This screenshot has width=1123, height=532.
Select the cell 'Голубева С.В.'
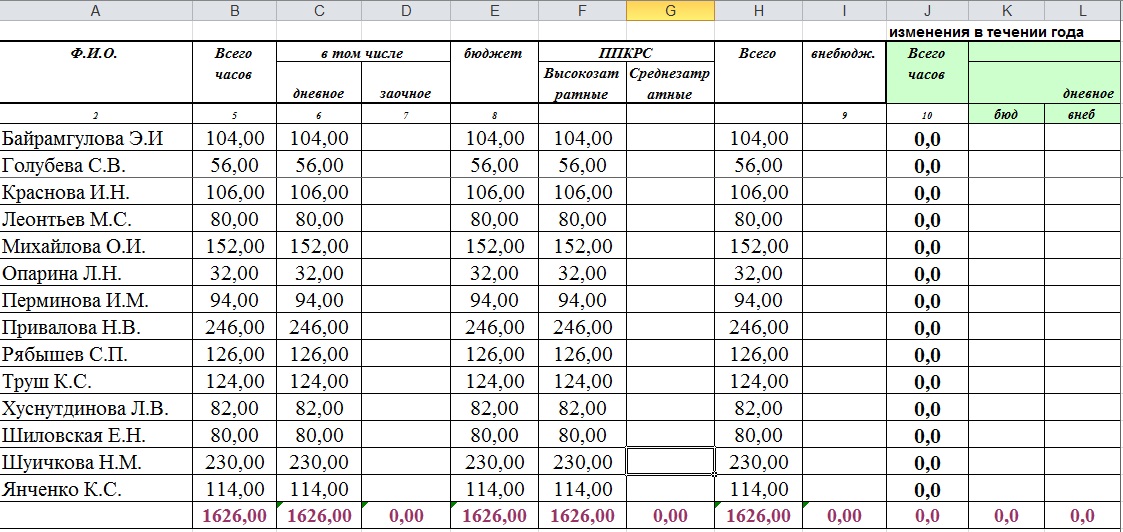tap(96, 165)
